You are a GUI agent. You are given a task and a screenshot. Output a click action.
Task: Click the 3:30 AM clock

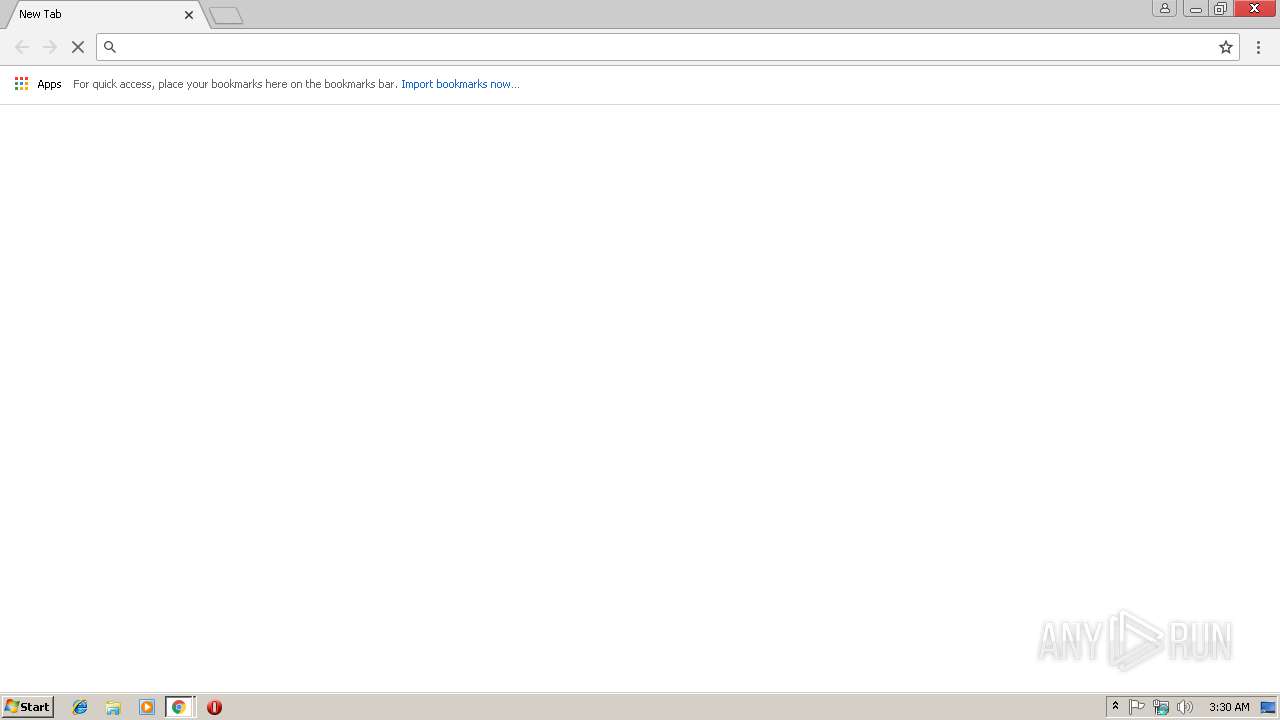click(1229, 707)
